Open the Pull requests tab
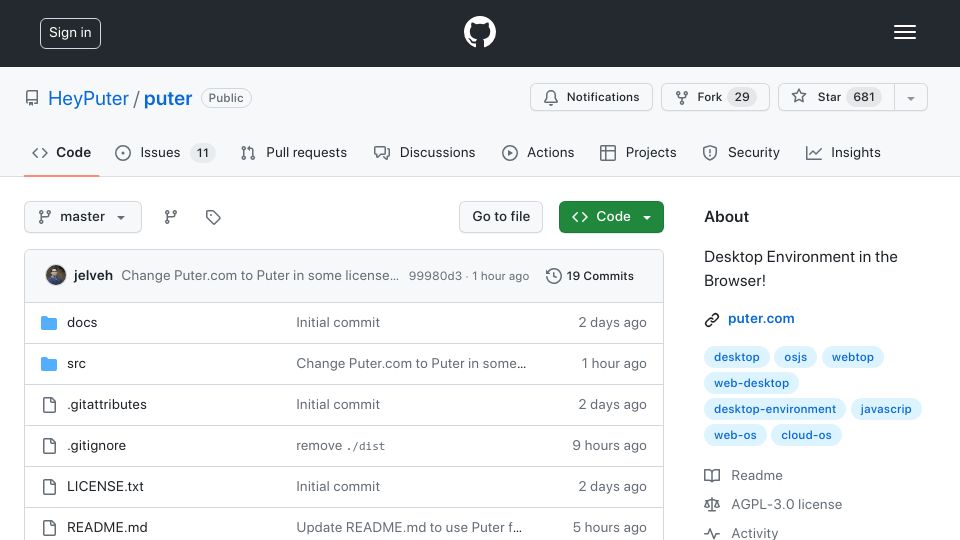 coord(294,152)
